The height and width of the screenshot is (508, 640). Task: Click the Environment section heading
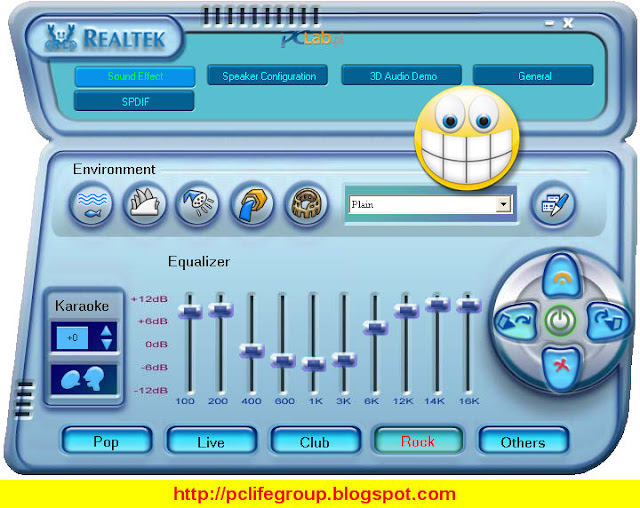point(114,169)
